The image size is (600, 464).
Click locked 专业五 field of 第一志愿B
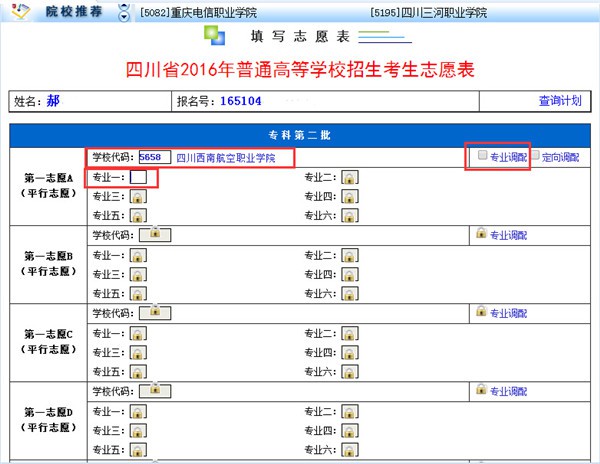coord(138,294)
